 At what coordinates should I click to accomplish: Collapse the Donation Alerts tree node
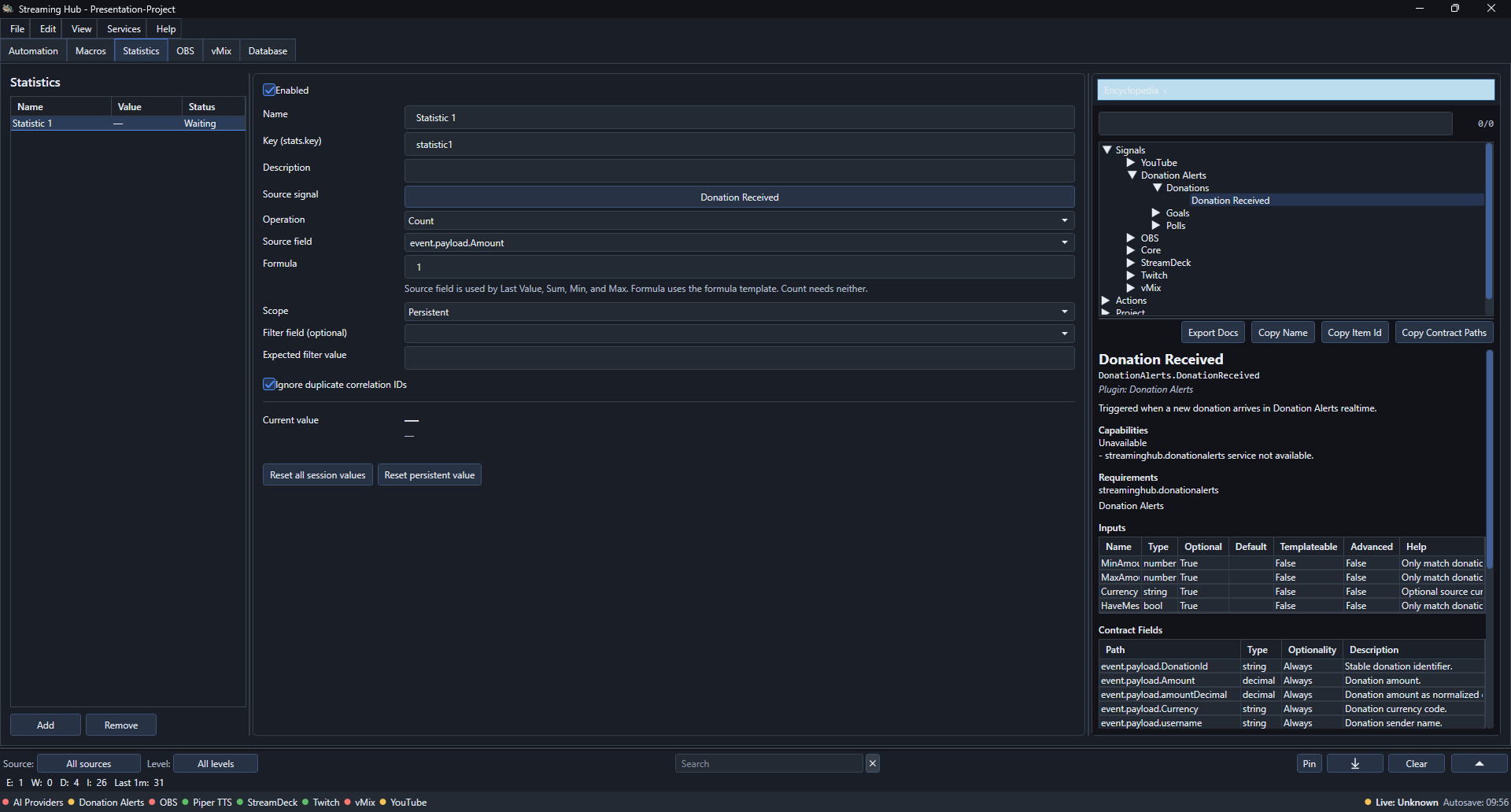coord(1132,175)
